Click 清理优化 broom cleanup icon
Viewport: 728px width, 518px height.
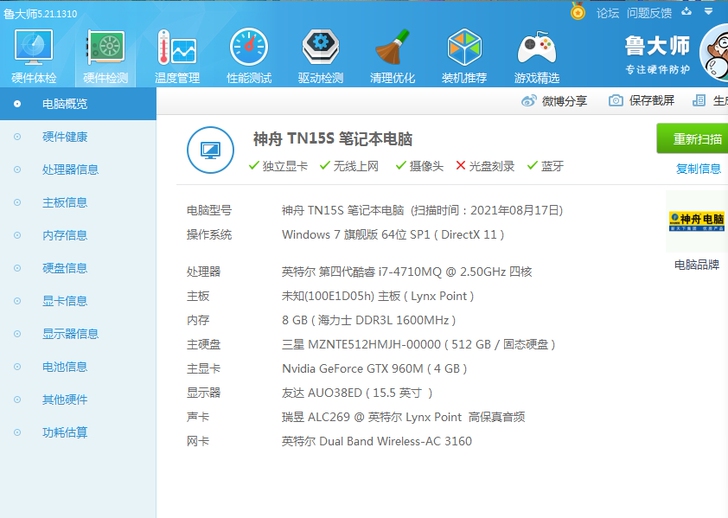click(392, 48)
